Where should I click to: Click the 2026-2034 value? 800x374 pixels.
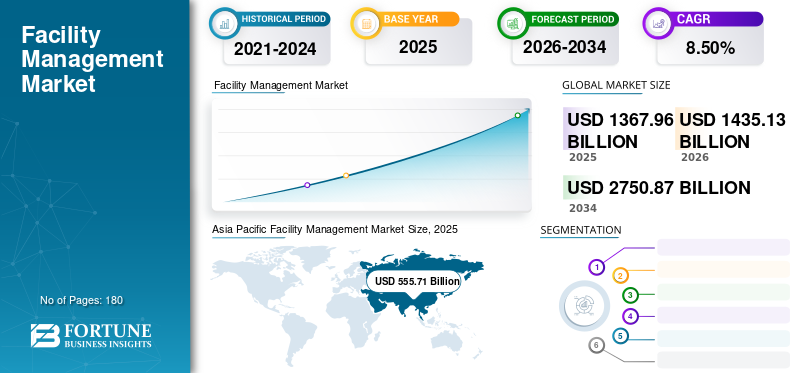pyautogui.click(x=564, y=47)
